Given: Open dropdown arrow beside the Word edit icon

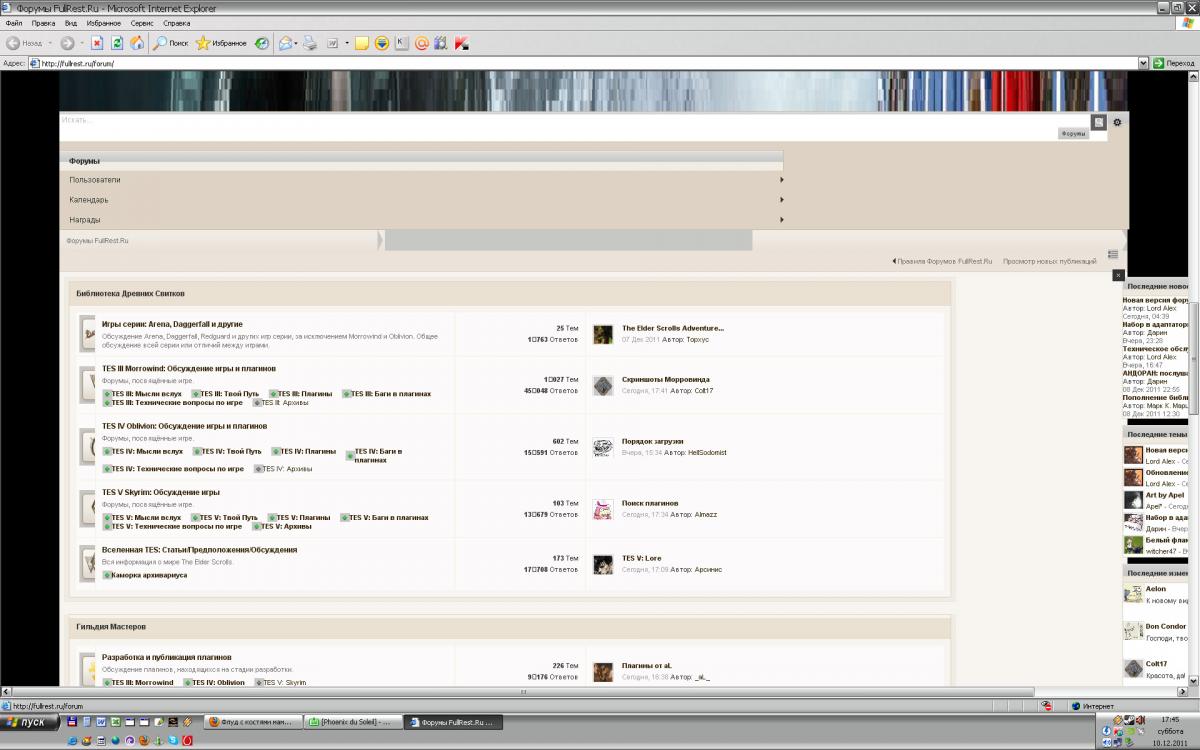Looking at the screenshot, I should click(347, 43).
